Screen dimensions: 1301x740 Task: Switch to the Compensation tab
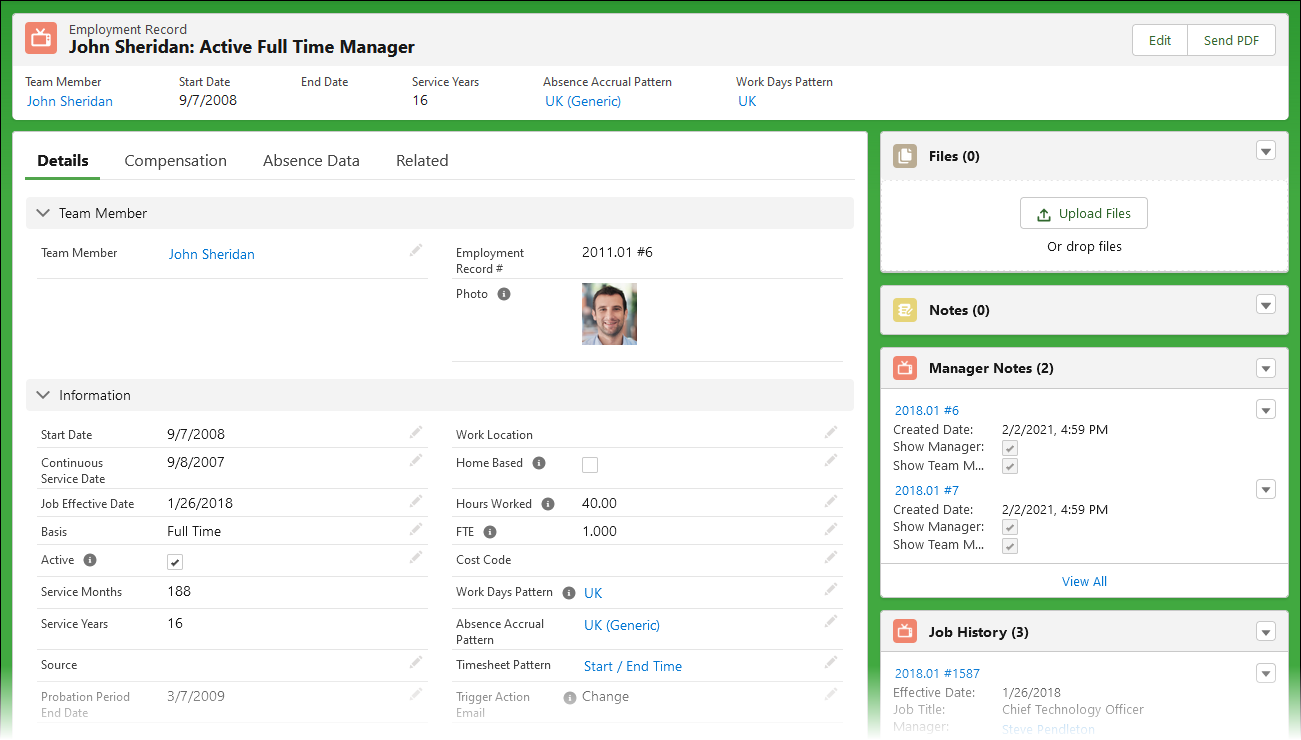pyautogui.click(x=175, y=161)
